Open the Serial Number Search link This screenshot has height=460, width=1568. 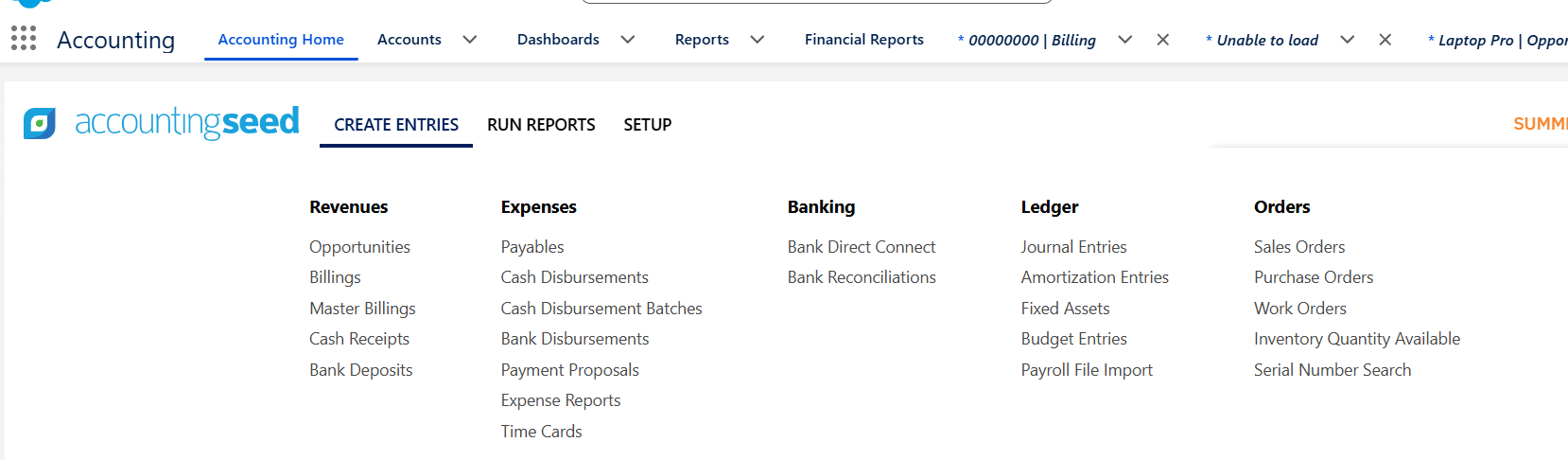point(1333,370)
